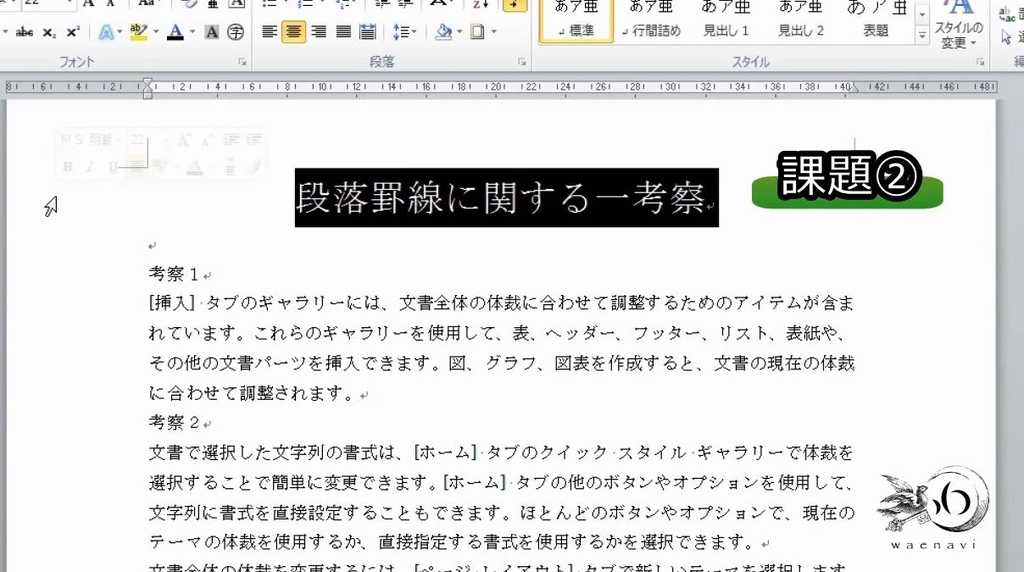Viewport: 1024px width, 572px height.
Task: Open the borders dropdown arrow
Action: click(494, 31)
